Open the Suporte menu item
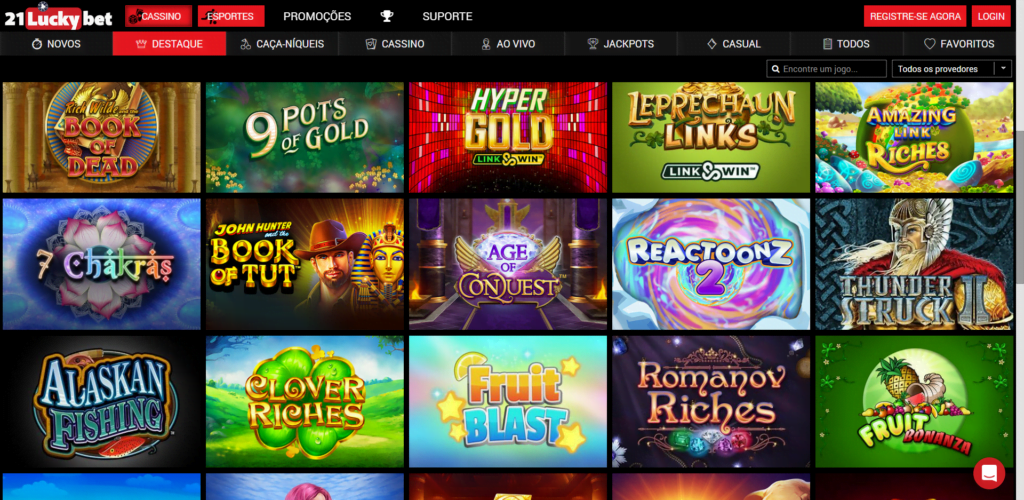 (x=447, y=16)
